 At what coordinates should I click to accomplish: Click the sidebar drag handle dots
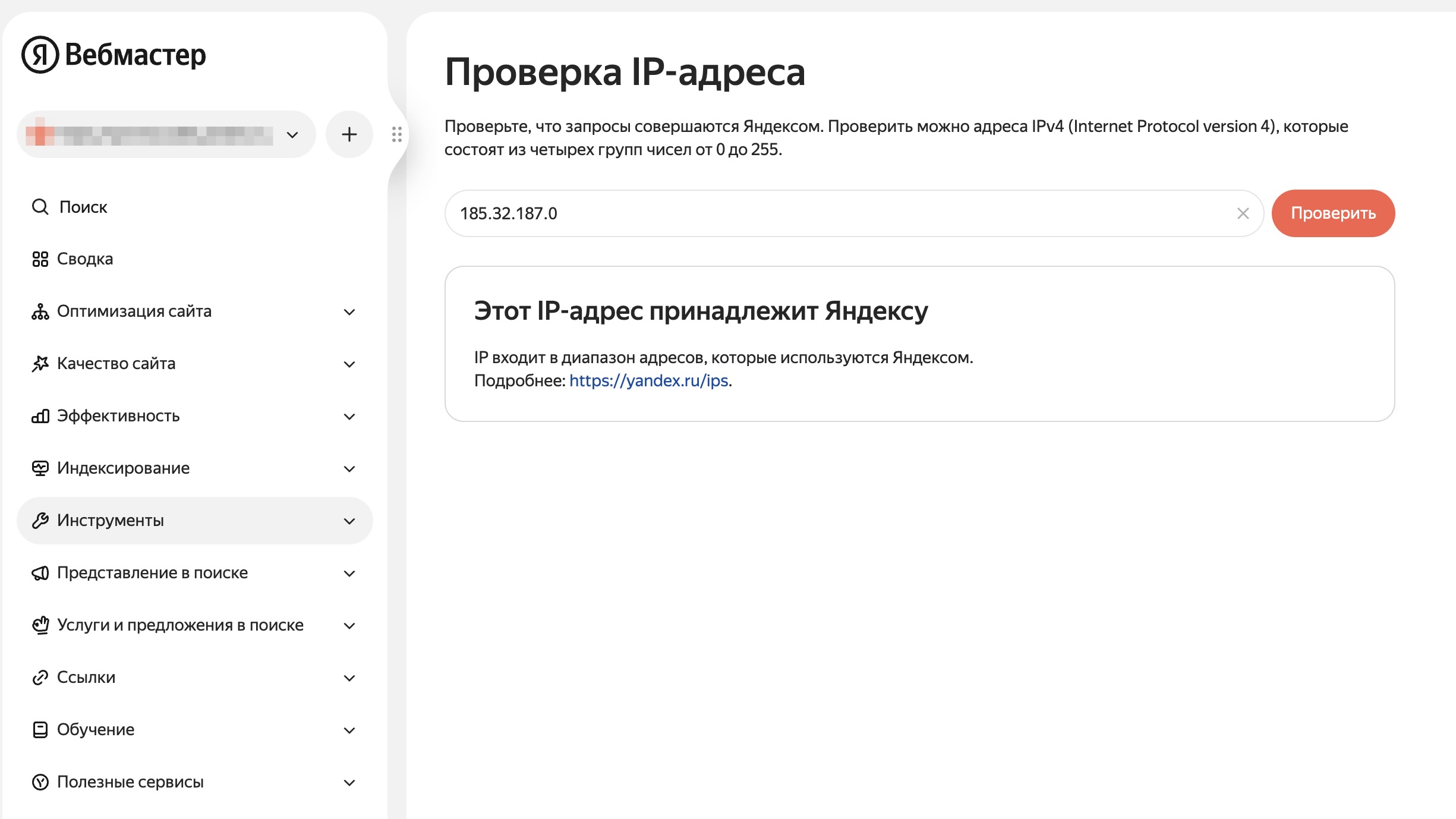tap(397, 134)
